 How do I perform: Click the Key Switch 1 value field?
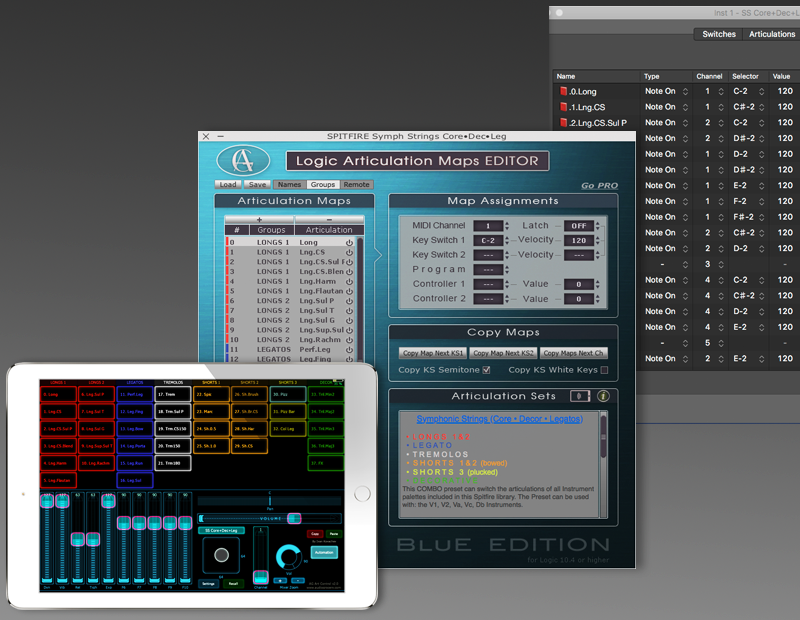coord(488,240)
